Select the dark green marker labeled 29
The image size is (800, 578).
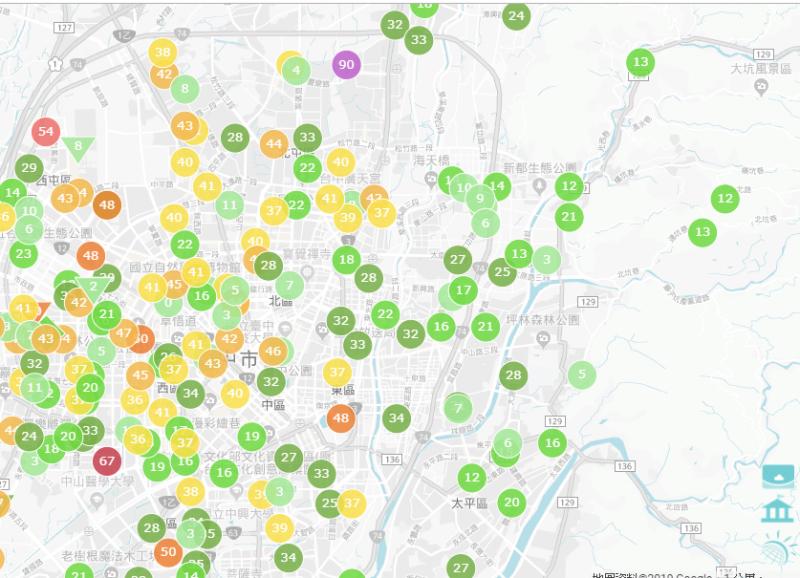point(29,169)
